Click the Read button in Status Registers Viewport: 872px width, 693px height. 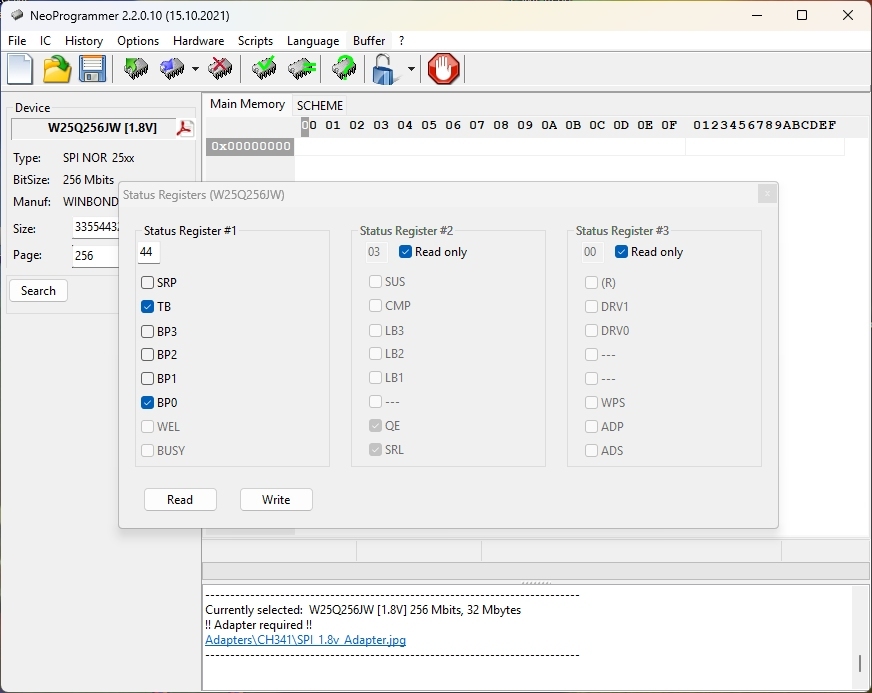coord(180,499)
